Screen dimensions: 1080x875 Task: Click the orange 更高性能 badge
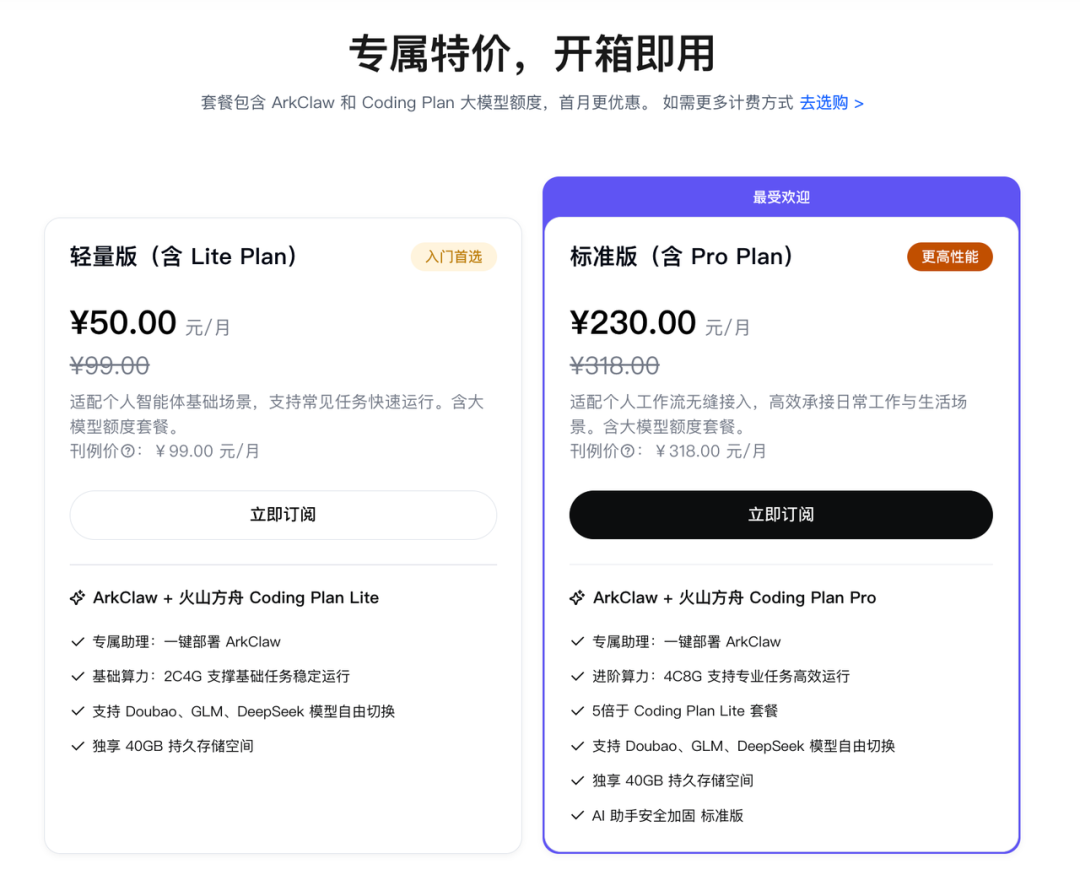(x=949, y=257)
